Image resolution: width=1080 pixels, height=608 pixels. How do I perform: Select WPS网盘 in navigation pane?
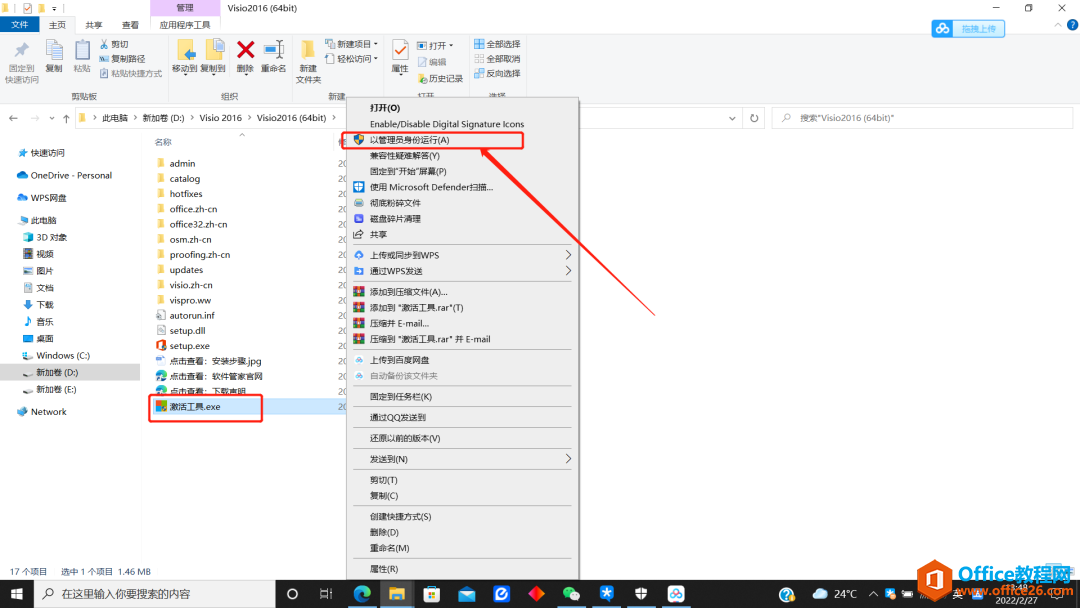[42, 198]
